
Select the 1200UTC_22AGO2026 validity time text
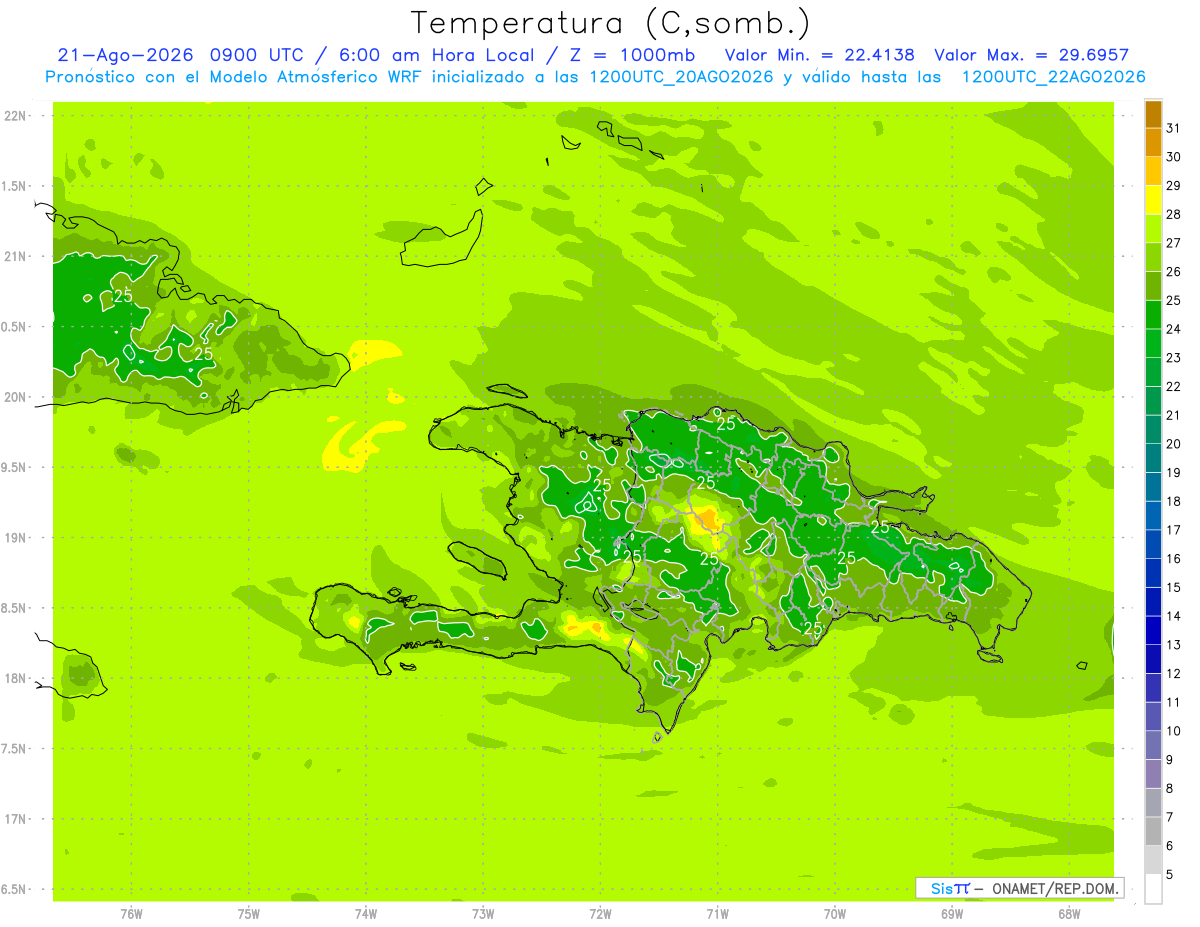(x=1053, y=77)
